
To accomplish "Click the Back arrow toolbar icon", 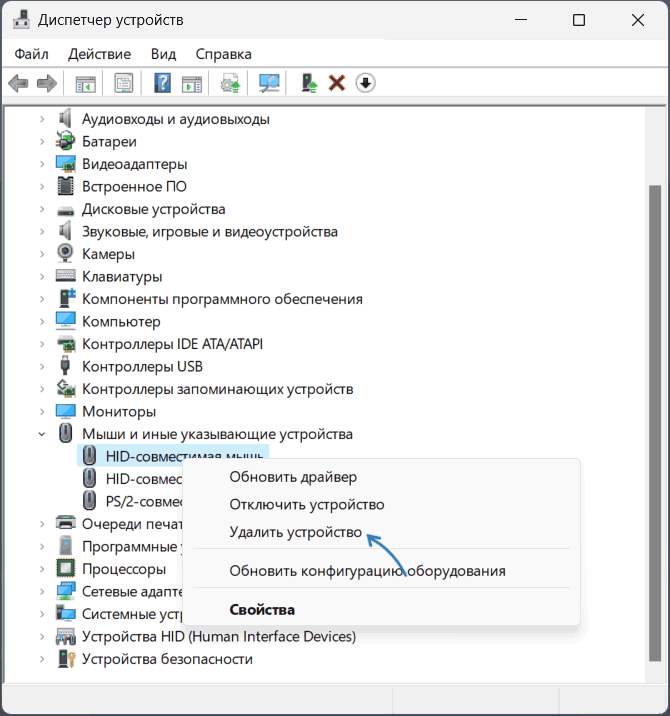I will pos(18,84).
